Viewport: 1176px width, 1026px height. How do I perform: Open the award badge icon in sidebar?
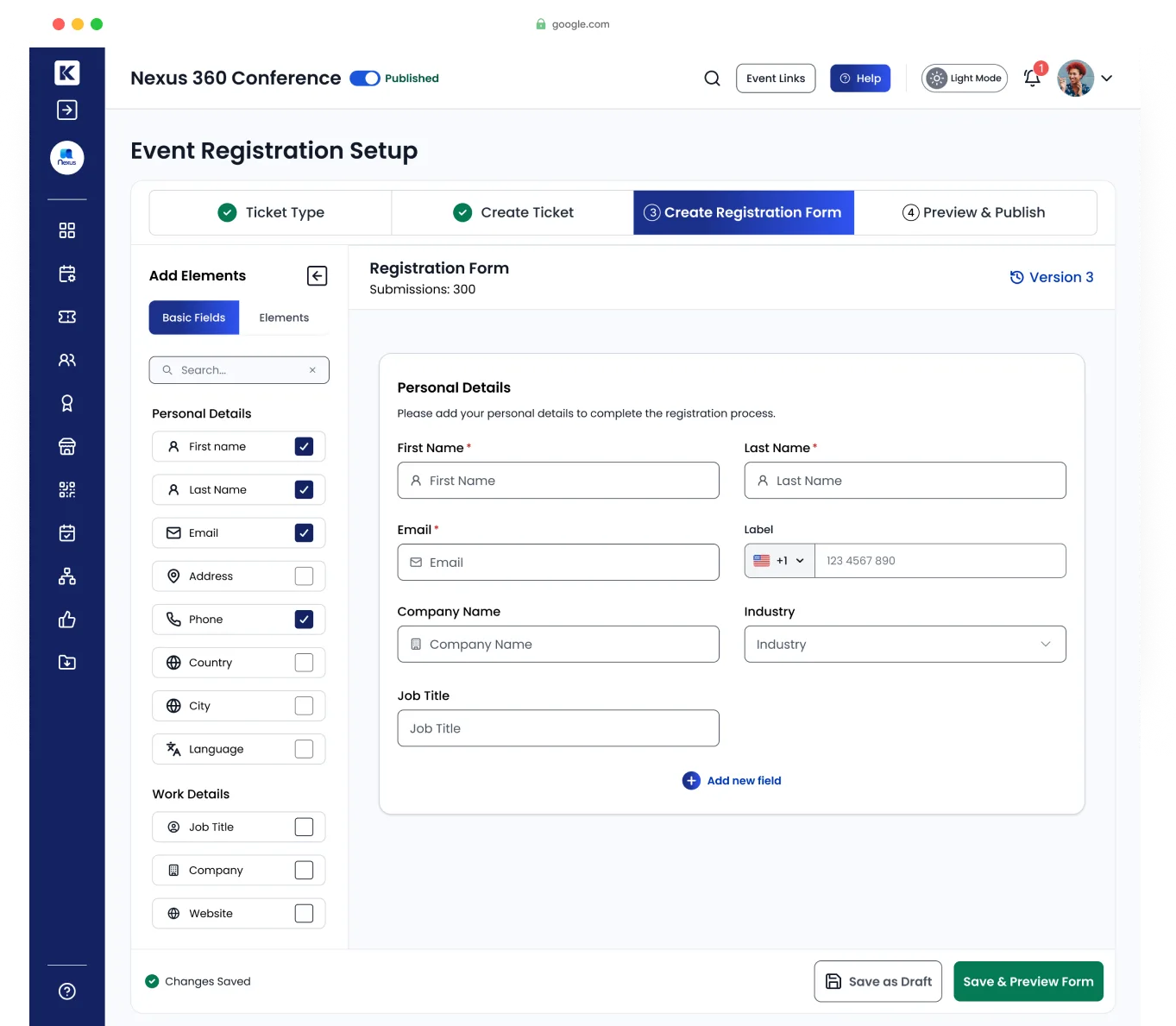tap(67, 403)
